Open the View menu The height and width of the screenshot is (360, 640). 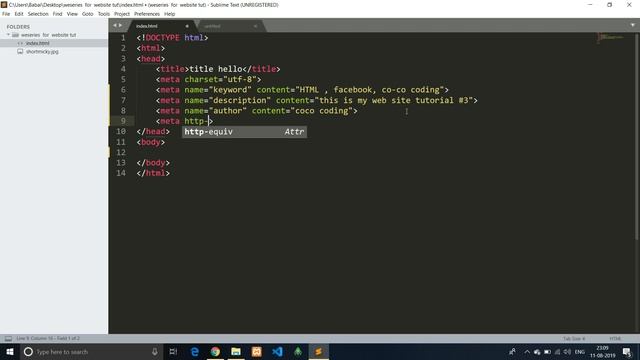coord(72,14)
